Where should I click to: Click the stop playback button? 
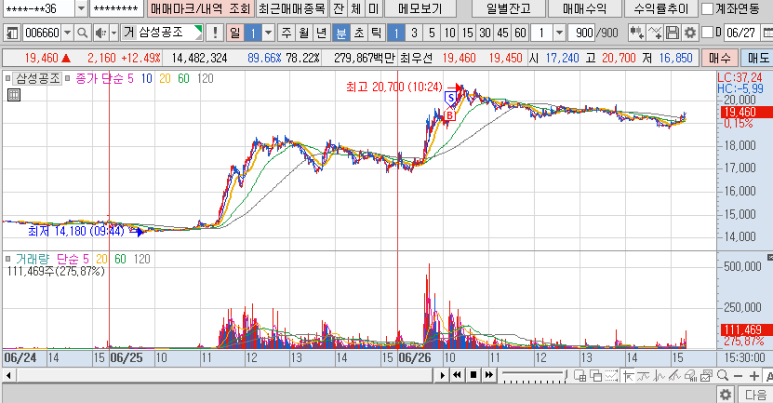coord(473,375)
